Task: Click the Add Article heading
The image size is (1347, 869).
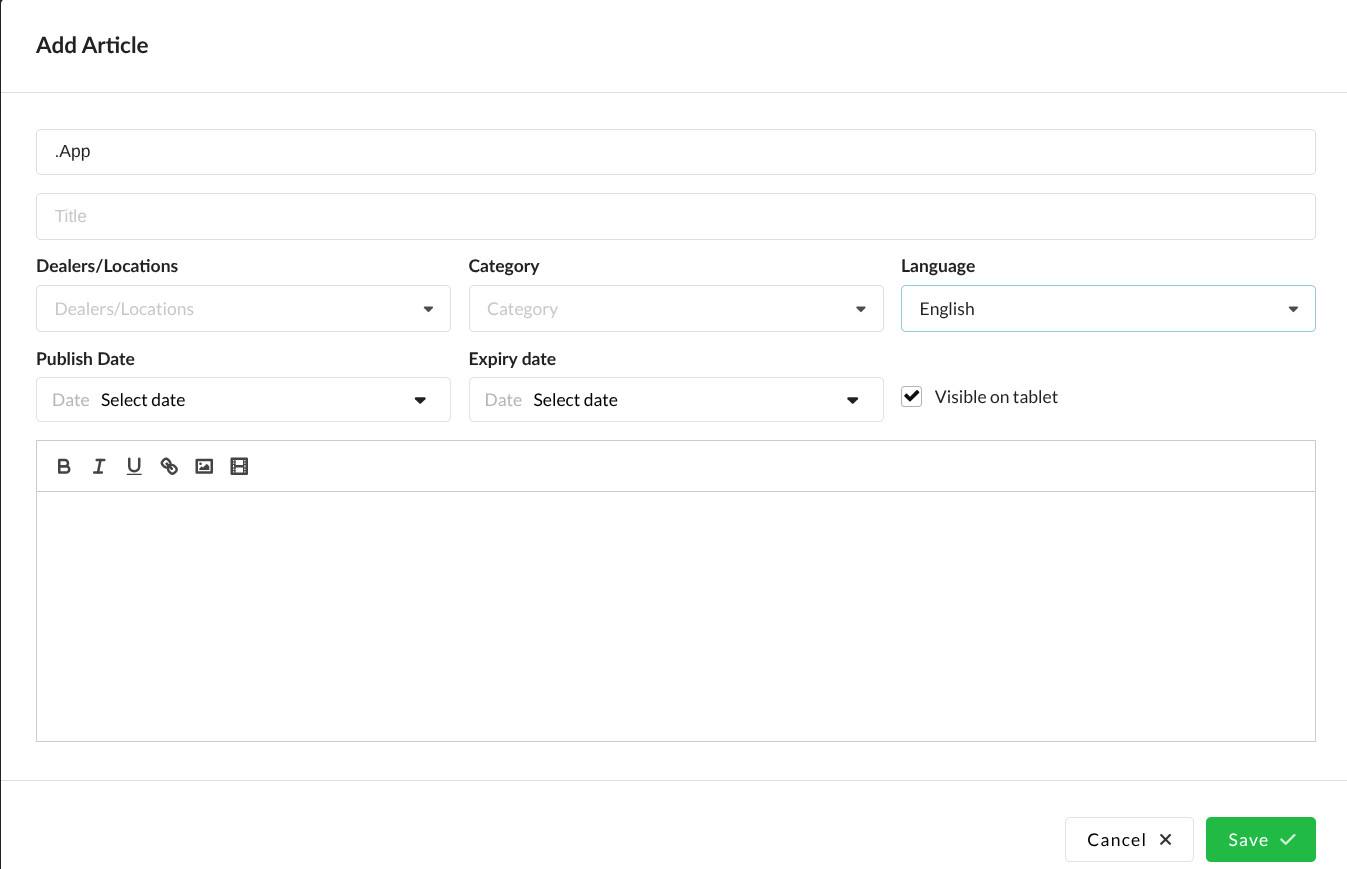Action: (x=92, y=45)
